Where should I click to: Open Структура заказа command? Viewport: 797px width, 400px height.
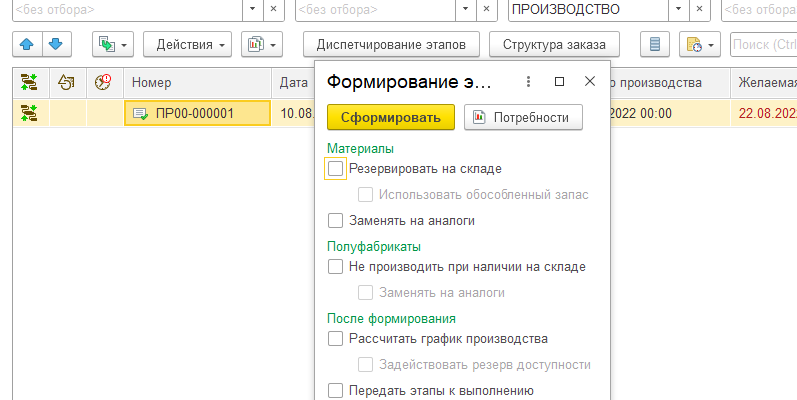[x=554, y=45]
